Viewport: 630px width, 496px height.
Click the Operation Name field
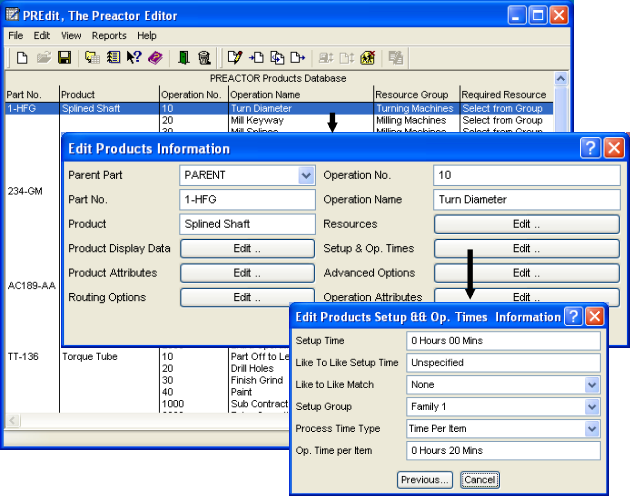(x=527, y=200)
